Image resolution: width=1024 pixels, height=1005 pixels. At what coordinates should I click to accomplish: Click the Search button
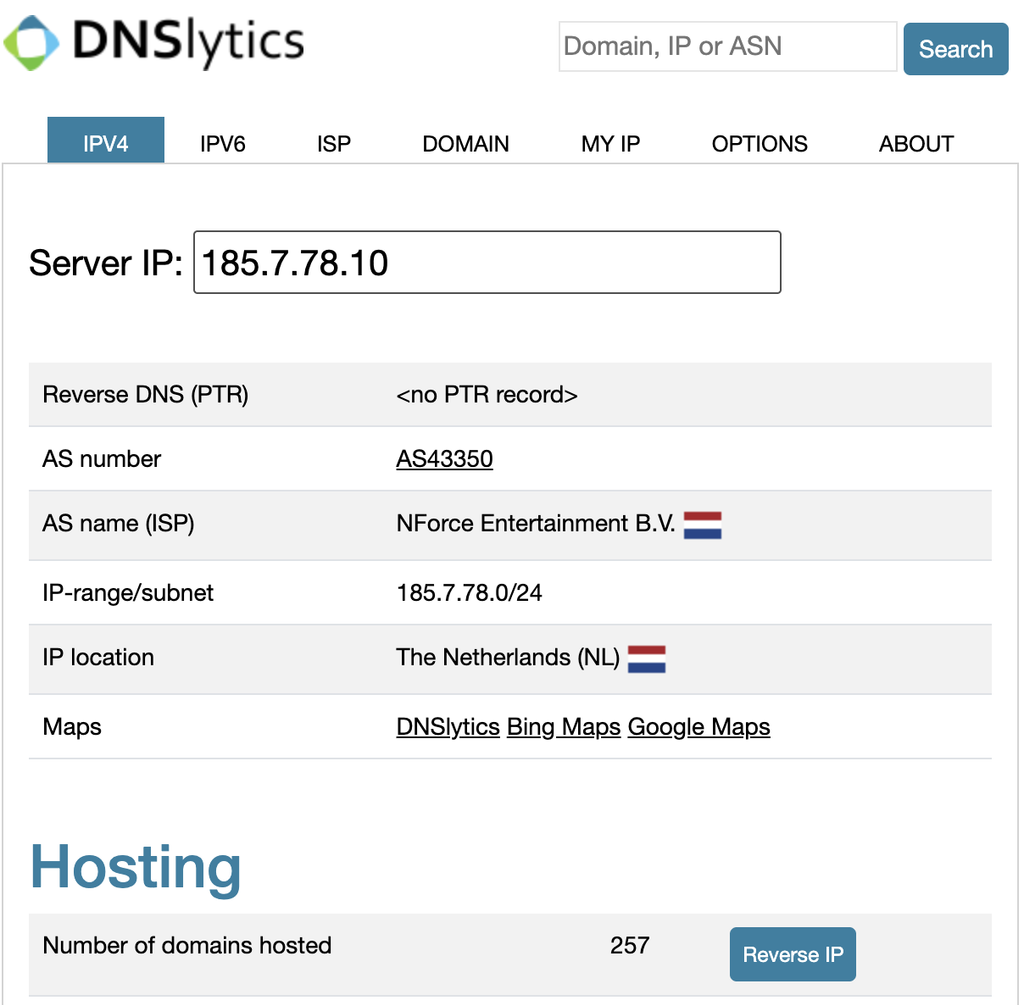pyautogui.click(x=955, y=49)
